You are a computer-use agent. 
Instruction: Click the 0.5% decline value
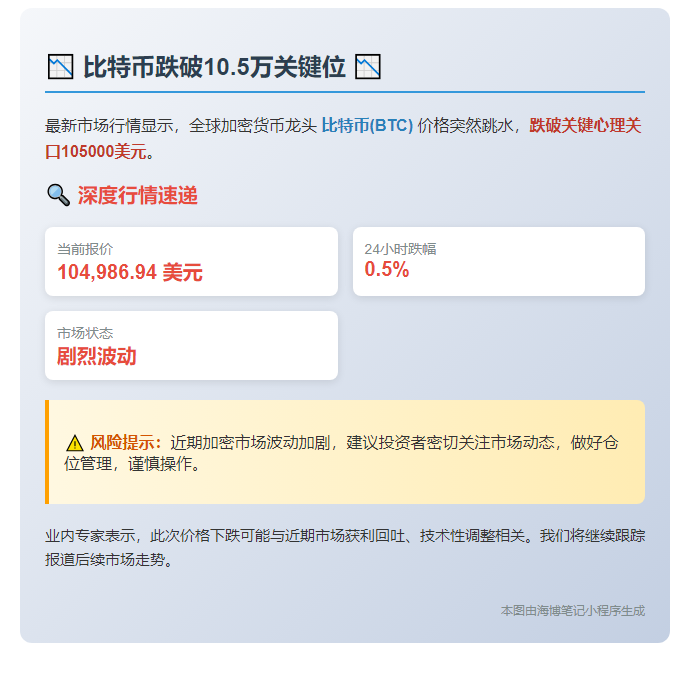click(387, 269)
